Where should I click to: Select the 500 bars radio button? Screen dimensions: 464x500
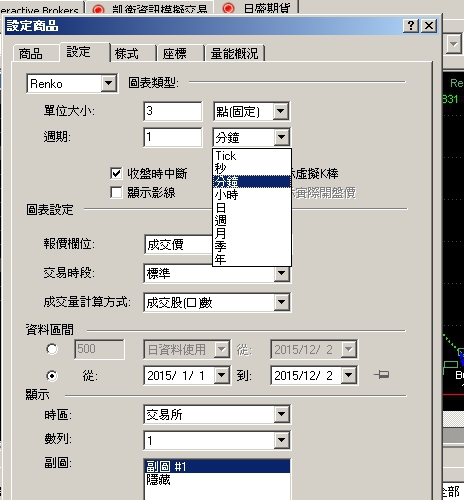pos(52,349)
